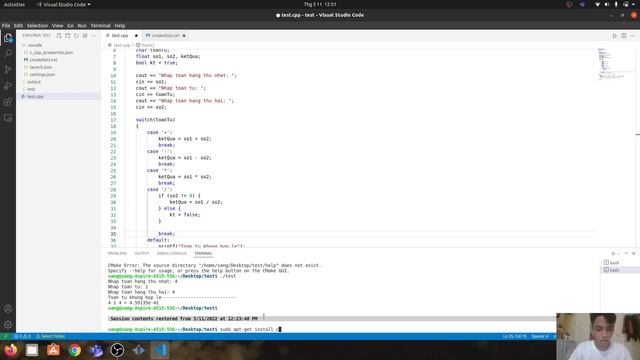Add a new terminal with plus icon
The height and width of the screenshot is (360, 640).
point(613,253)
